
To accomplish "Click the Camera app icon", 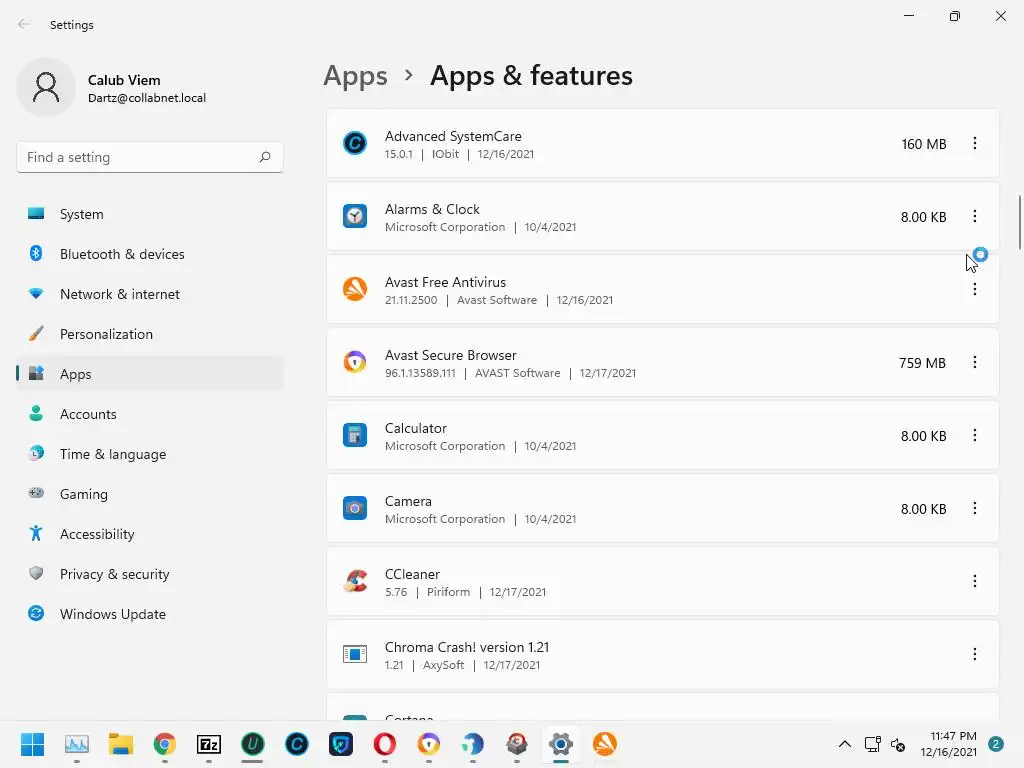I will click(355, 509).
